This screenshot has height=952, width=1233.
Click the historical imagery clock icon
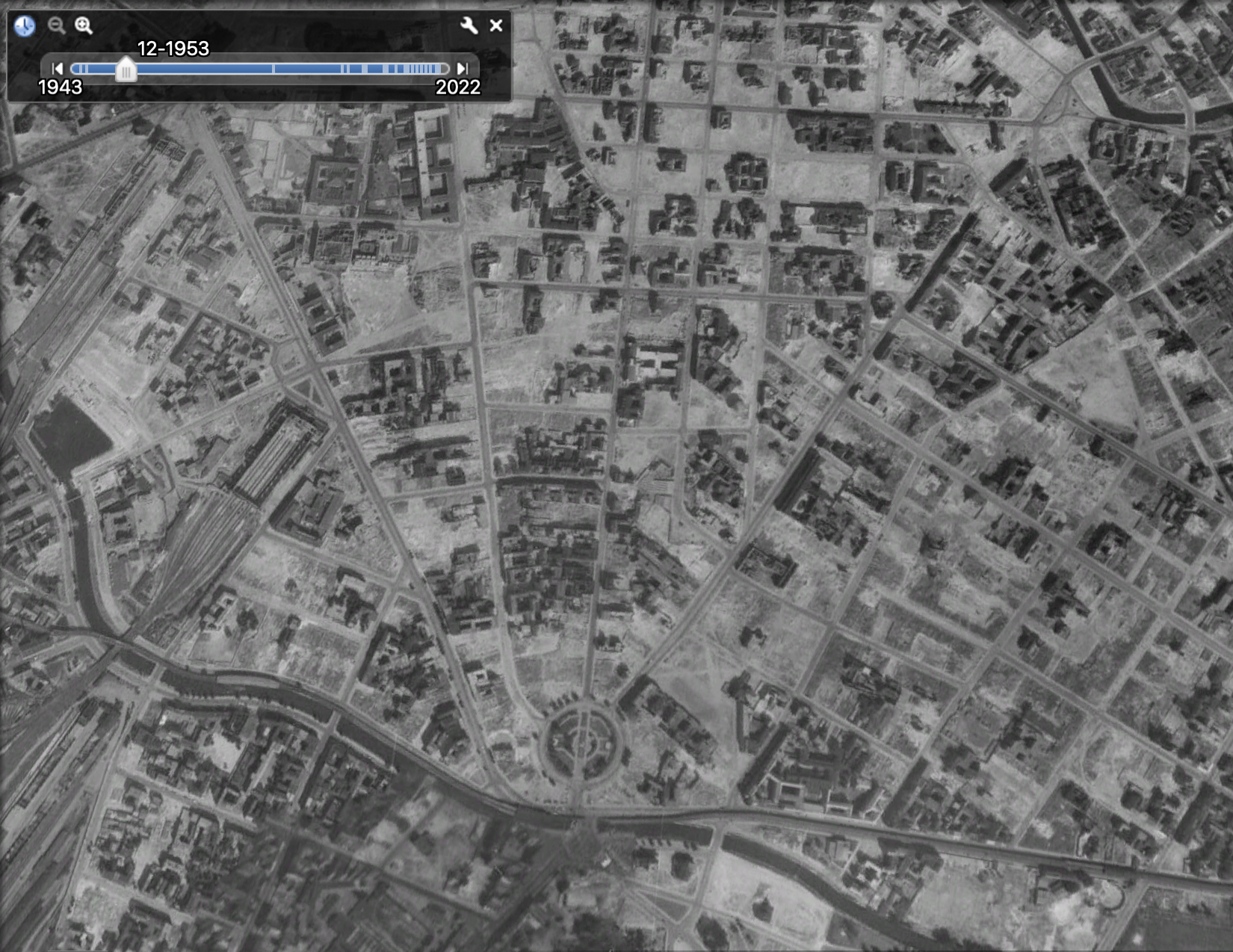point(25,26)
